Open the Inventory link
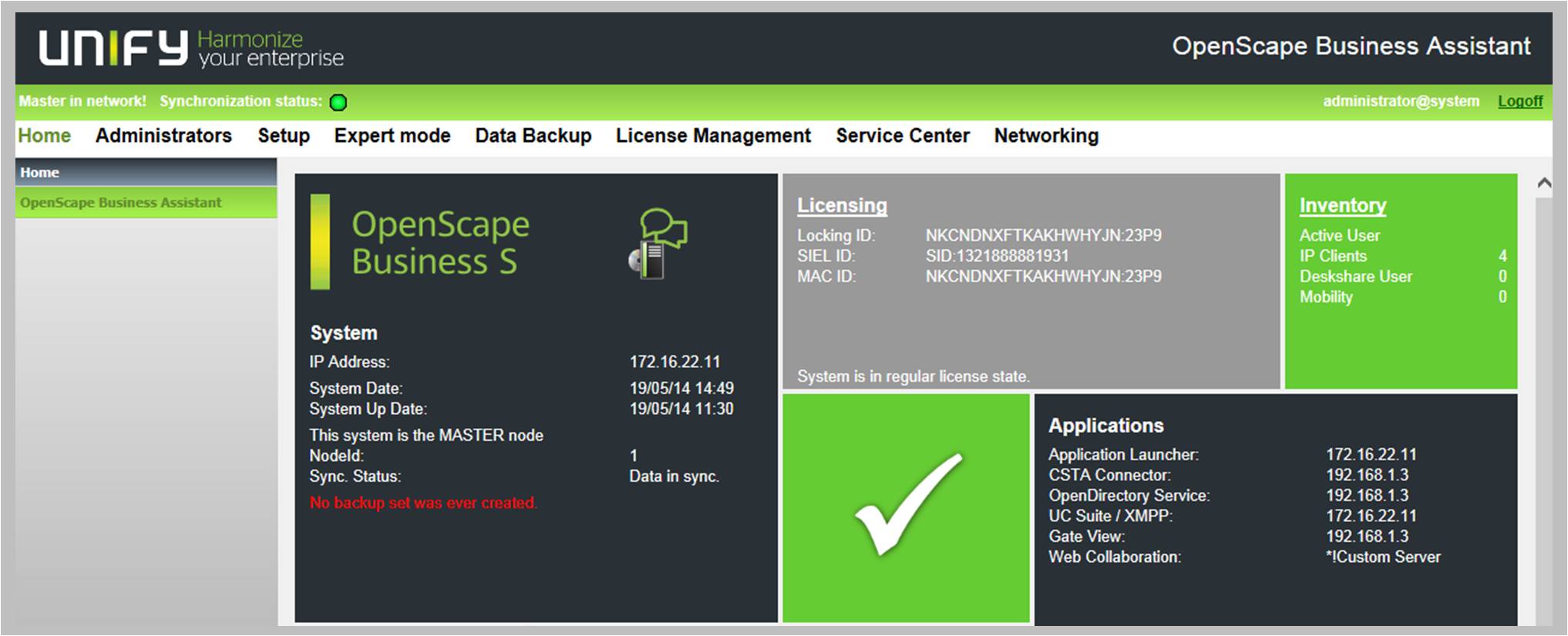Image resolution: width=1568 pixels, height=636 pixels. [1343, 205]
